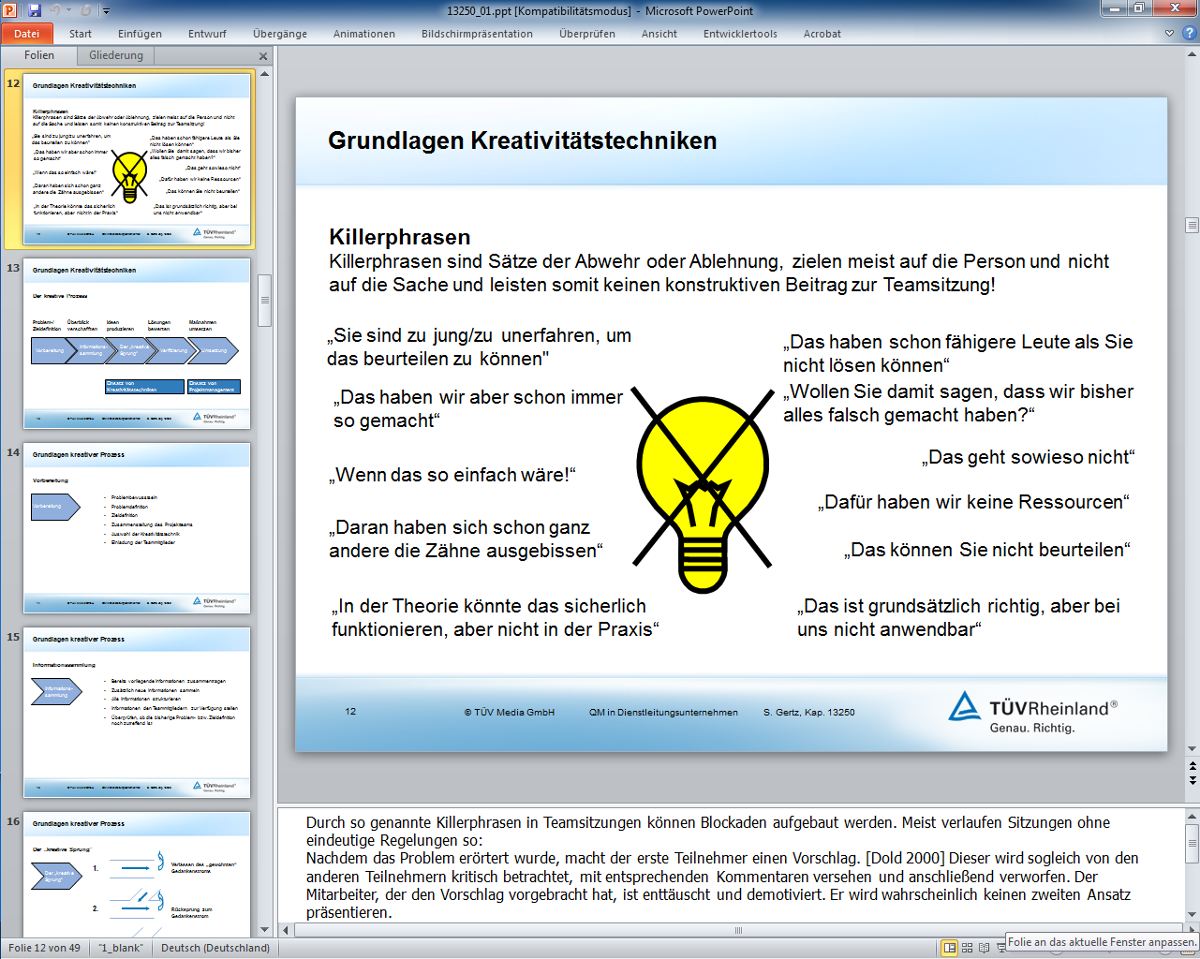Click the phrase „Wenn das so einfach wäre!"
The height and width of the screenshot is (959, 1200).
pyautogui.click(x=453, y=475)
